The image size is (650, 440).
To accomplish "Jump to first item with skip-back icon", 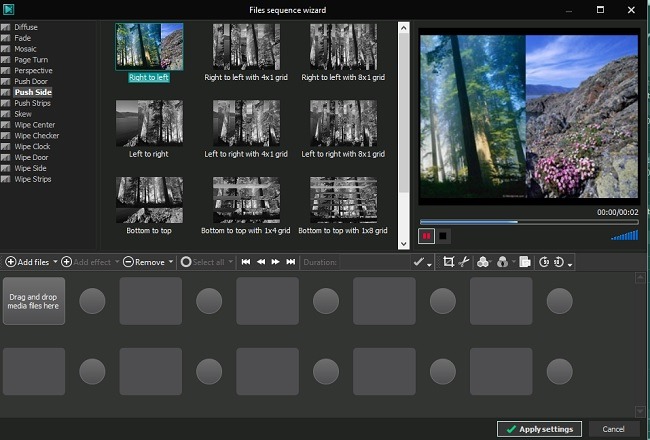I will (246, 262).
